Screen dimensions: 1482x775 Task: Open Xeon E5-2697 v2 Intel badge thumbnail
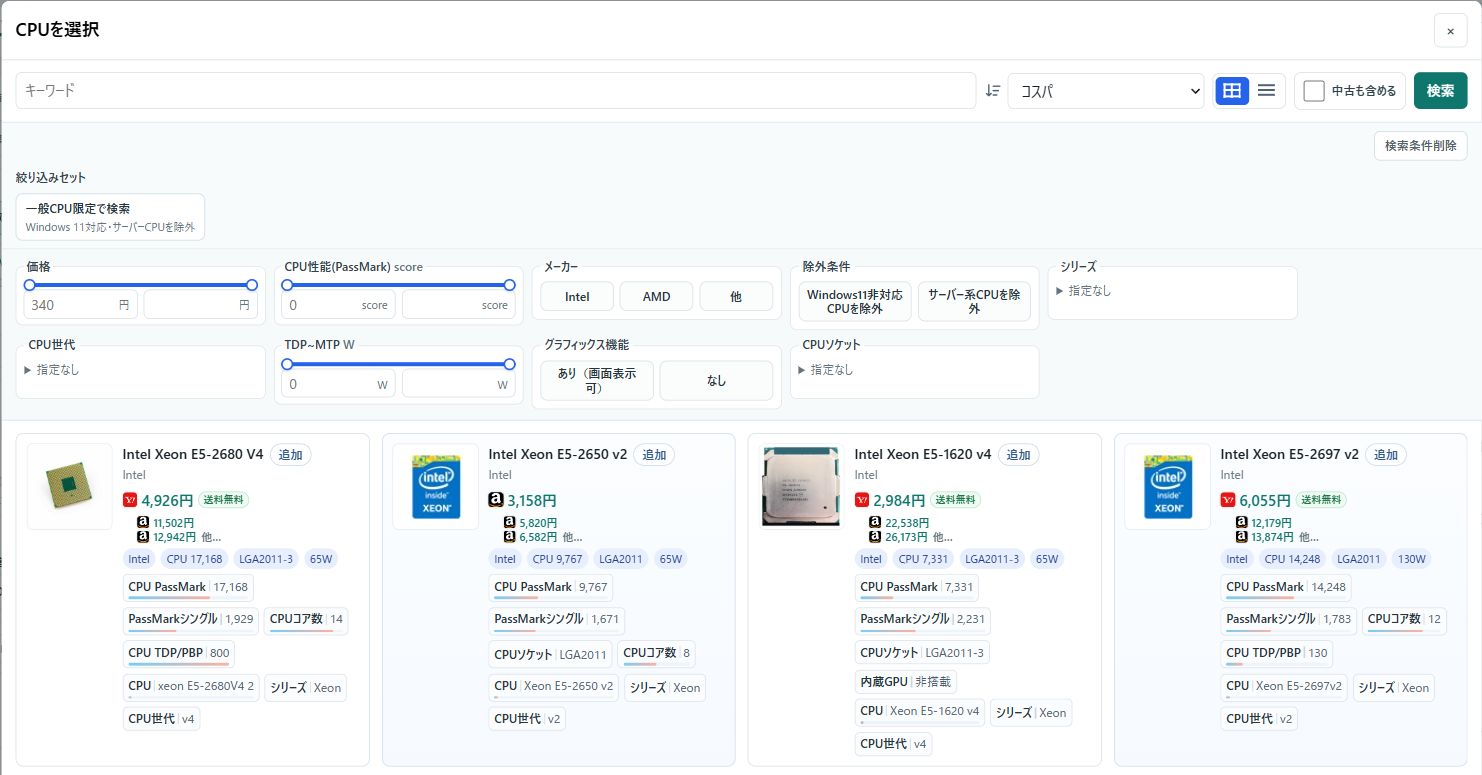click(x=1167, y=486)
